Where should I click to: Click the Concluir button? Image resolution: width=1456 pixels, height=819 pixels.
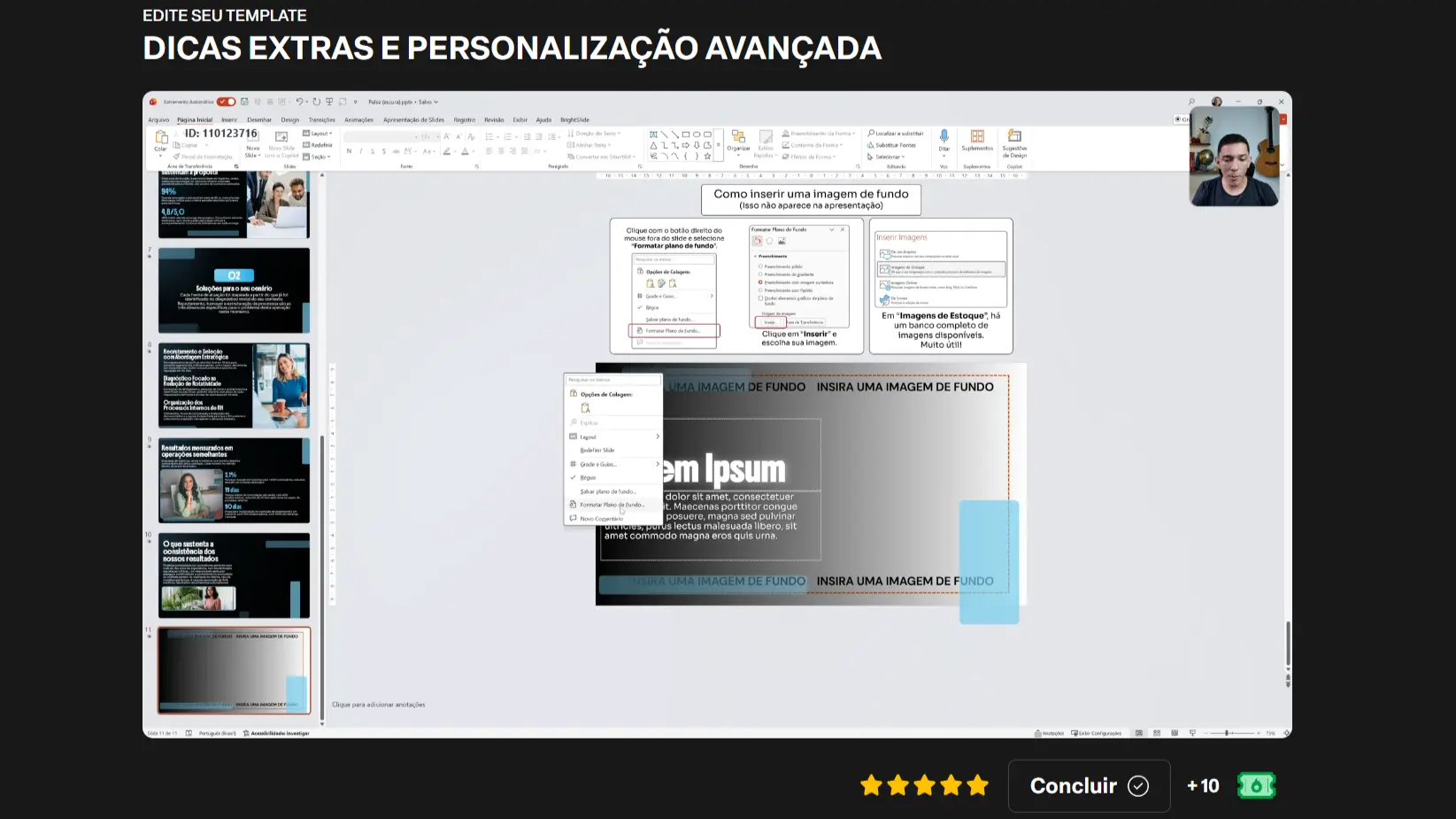click(x=1089, y=785)
